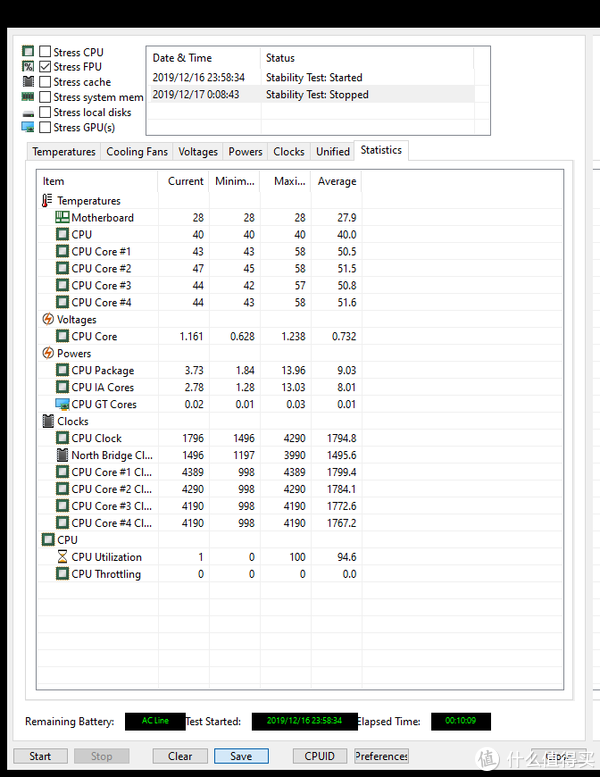
Task: Click the Powers lightning group icon
Action: tap(48, 353)
